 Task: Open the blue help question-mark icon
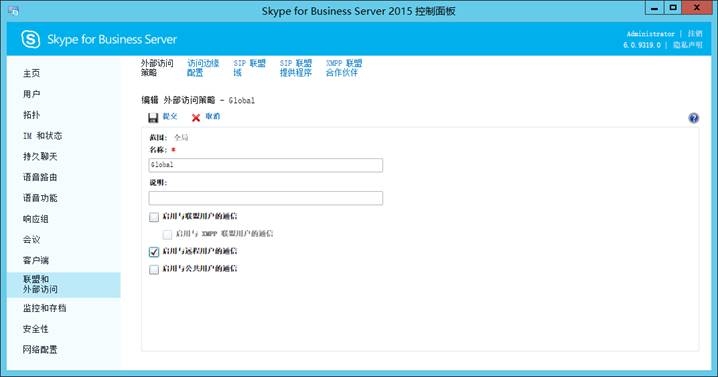coord(693,118)
